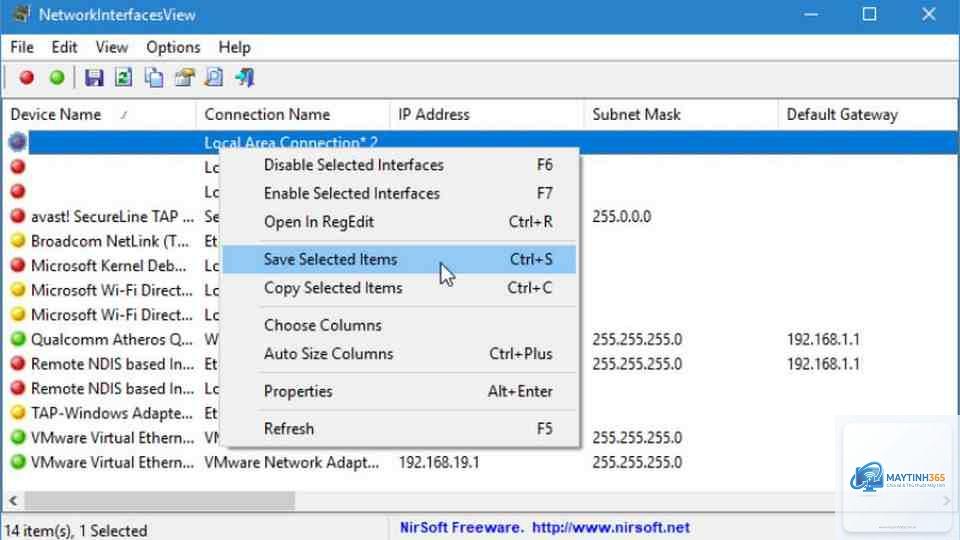Select the avast! SecureLine TAP ... row
960x540 pixels.
pos(113,216)
